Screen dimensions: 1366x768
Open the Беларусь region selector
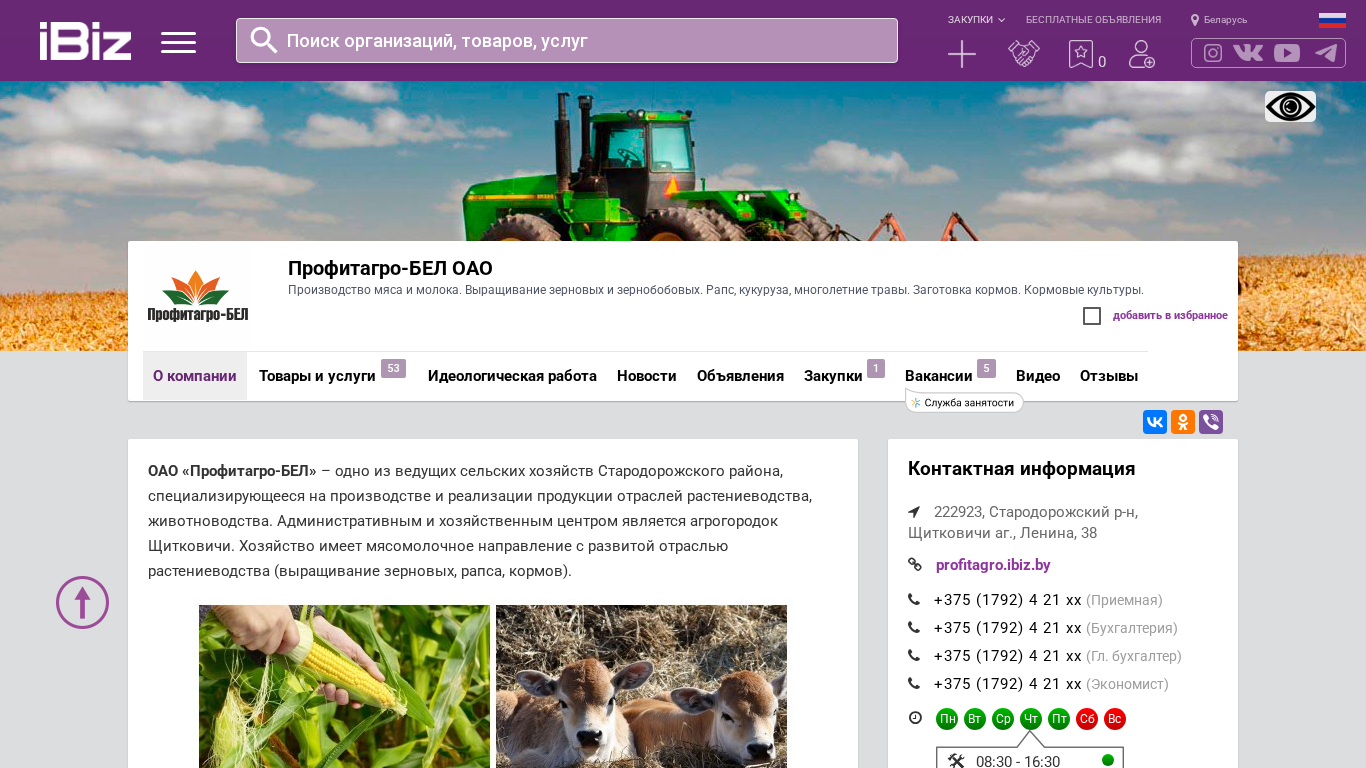[x=1219, y=20]
